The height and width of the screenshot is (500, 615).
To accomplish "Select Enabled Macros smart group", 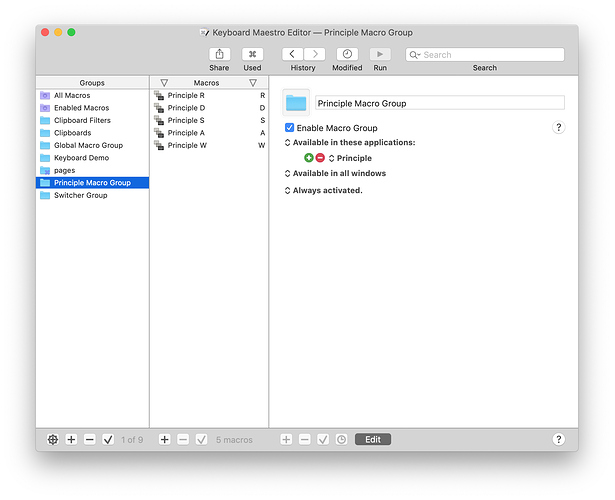I will [x=92, y=108].
